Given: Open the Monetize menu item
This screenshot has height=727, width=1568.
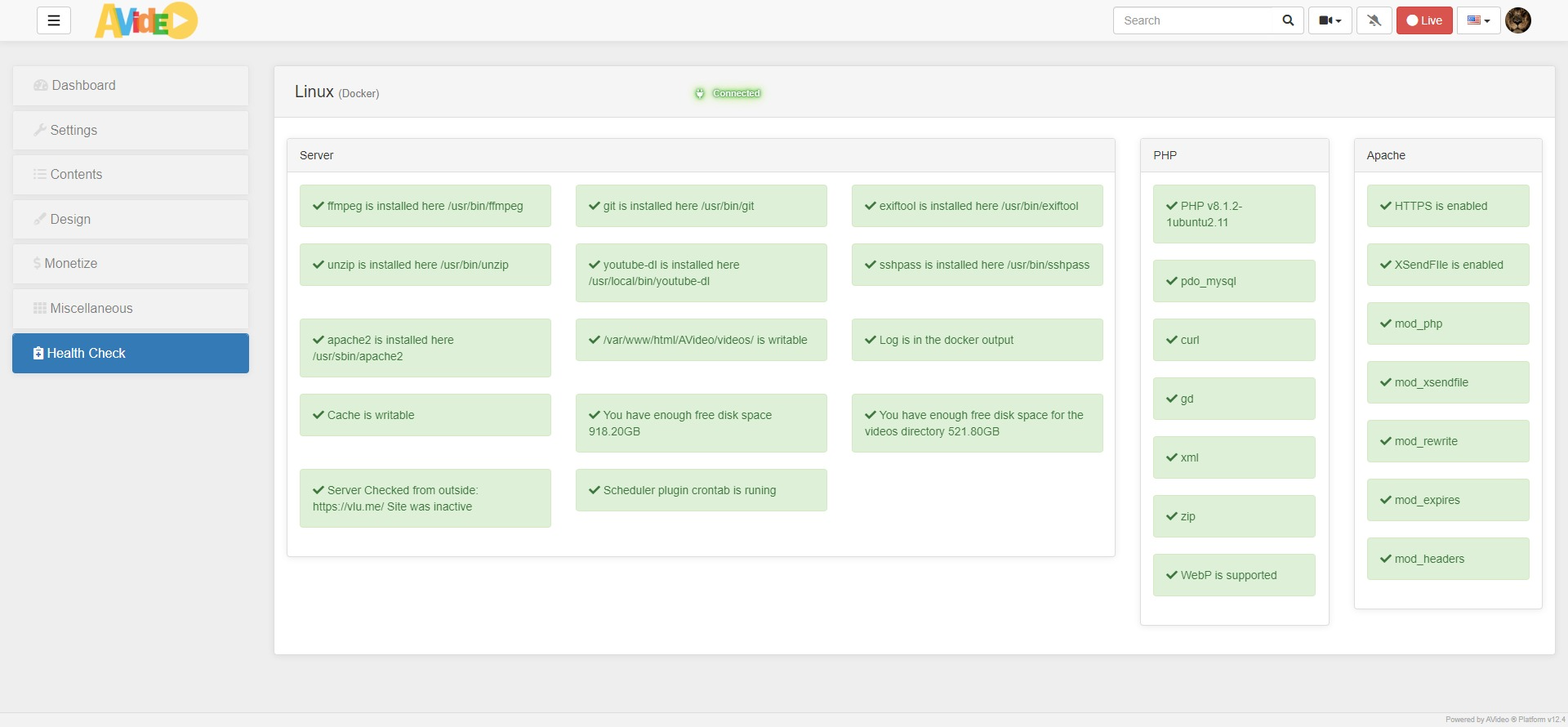Looking at the screenshot, I should pyautogui.click(x=131, y=264).
